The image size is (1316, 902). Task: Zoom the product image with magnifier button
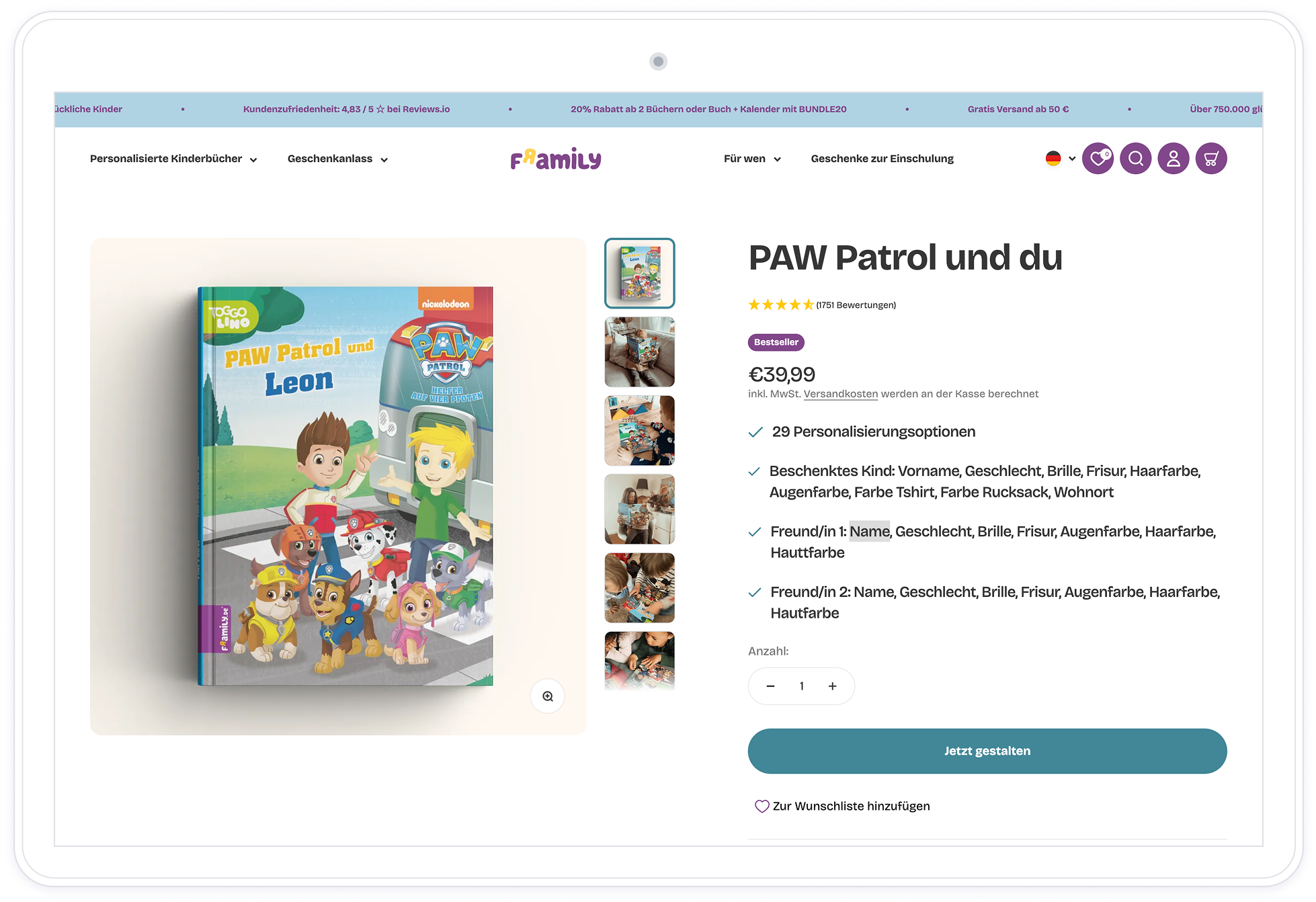[548, 696]
